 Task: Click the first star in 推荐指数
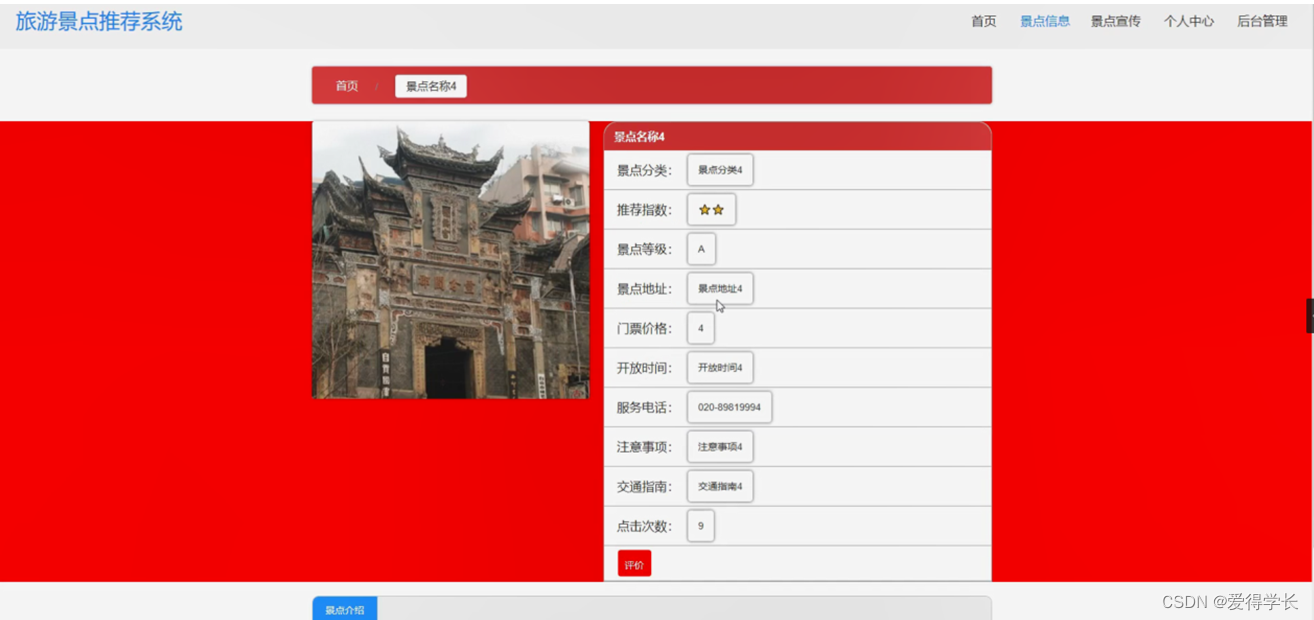(704, 210)
